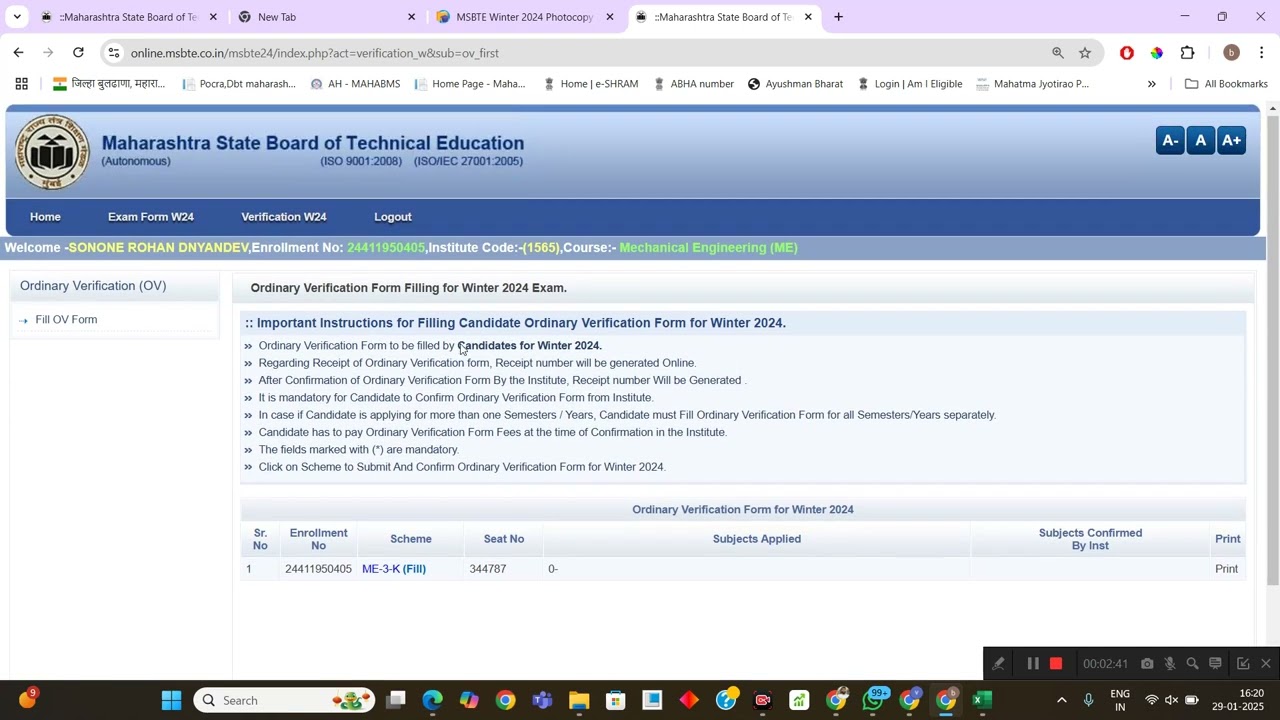1280x720 pixels.
Task: Collapse the recorder toolbar with arrow icon
Action: coord(1243,664)
